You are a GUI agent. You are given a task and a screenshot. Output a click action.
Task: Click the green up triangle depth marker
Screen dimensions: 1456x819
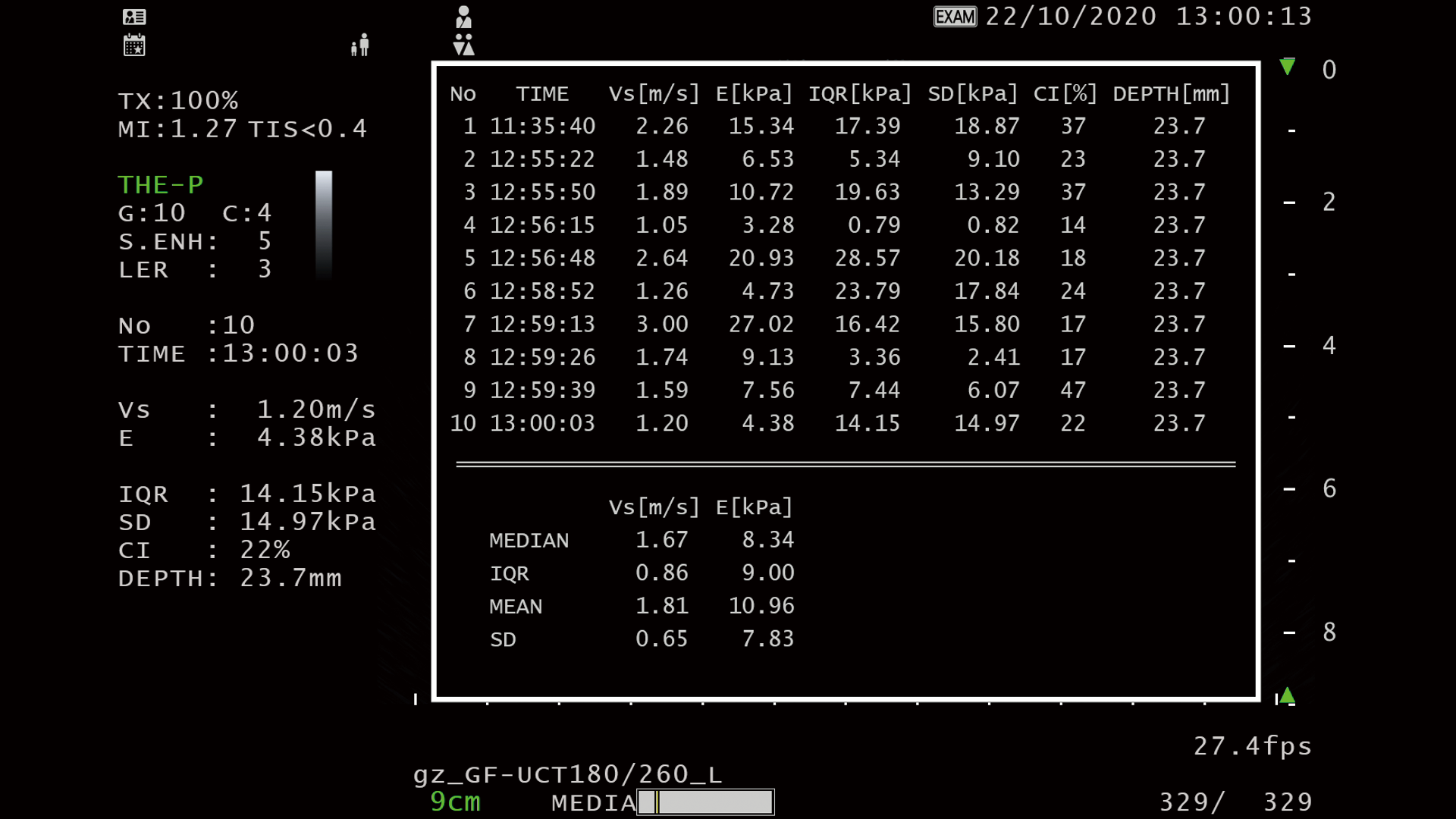[1287, 695]
